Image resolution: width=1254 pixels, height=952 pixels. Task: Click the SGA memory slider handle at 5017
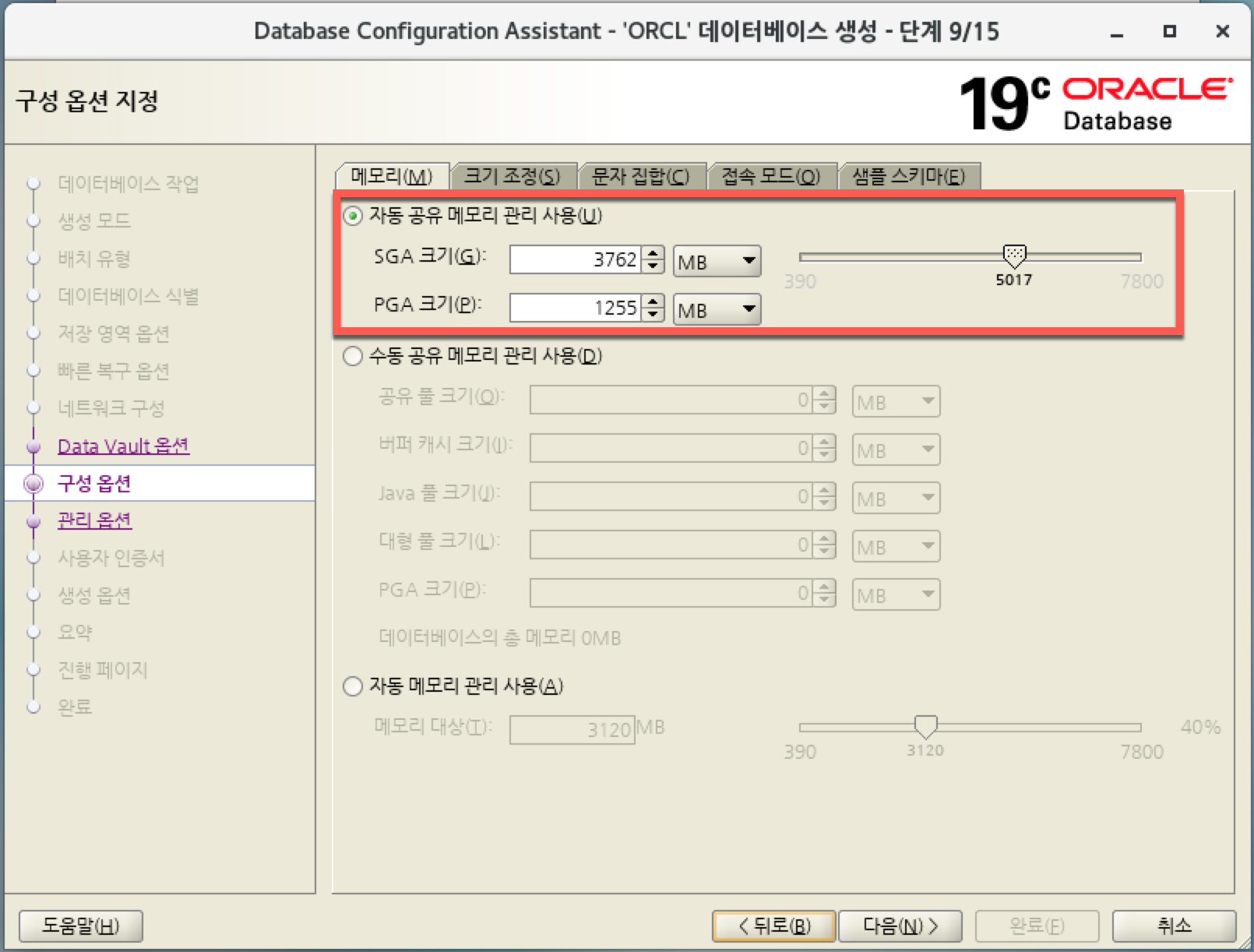point(1014,255)
